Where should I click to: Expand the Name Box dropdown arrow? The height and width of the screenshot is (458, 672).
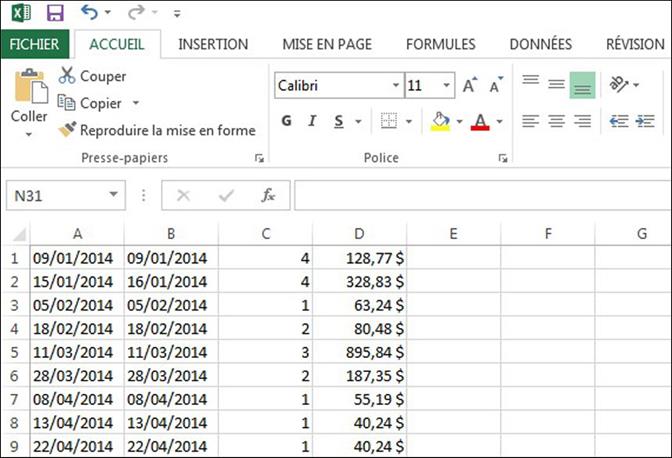[114, 196]
